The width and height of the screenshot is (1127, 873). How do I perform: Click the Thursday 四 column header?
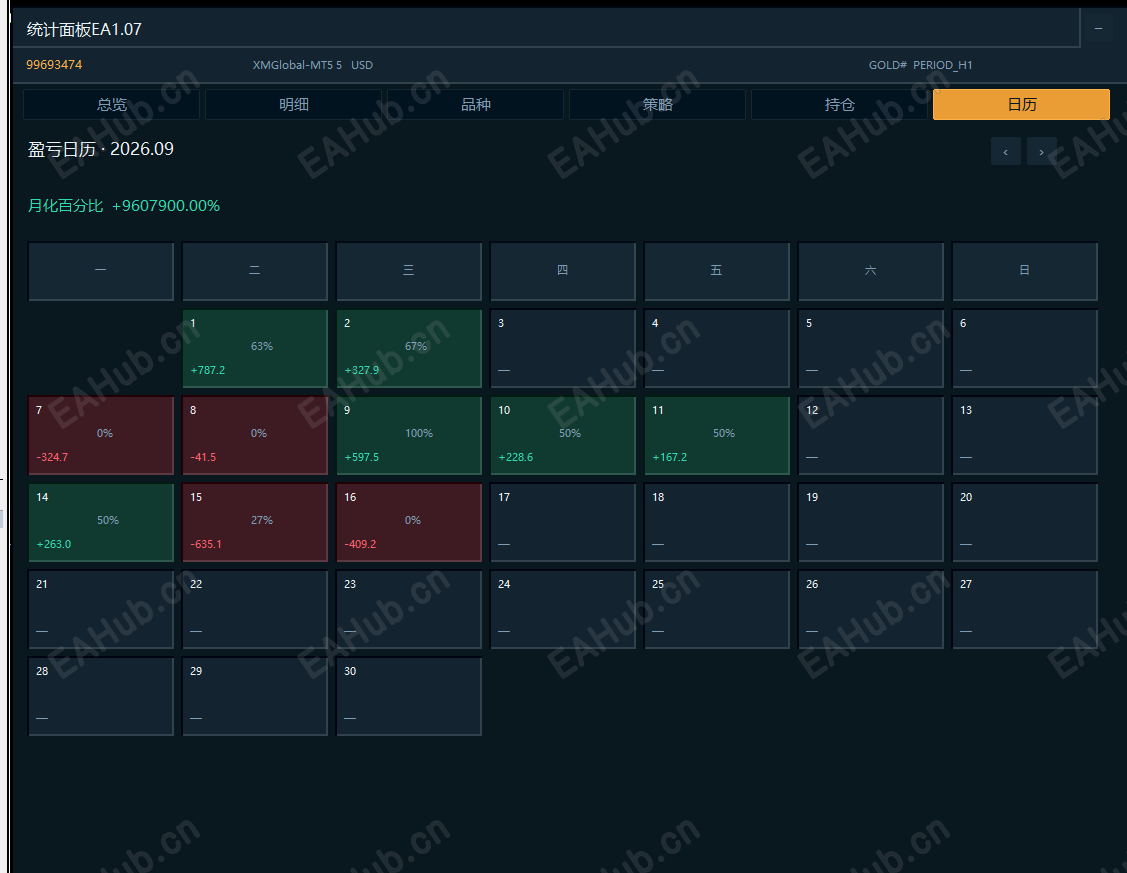click(563, 271)
